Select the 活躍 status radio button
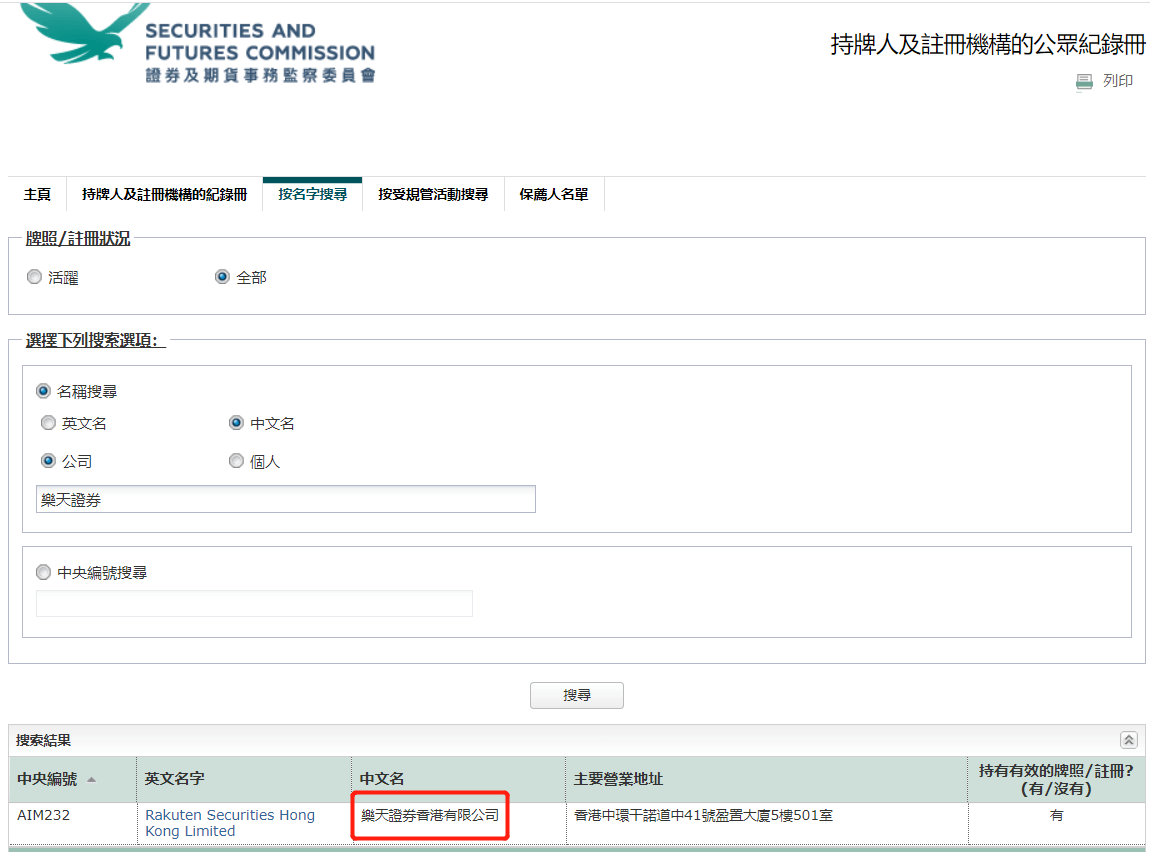 34,277
